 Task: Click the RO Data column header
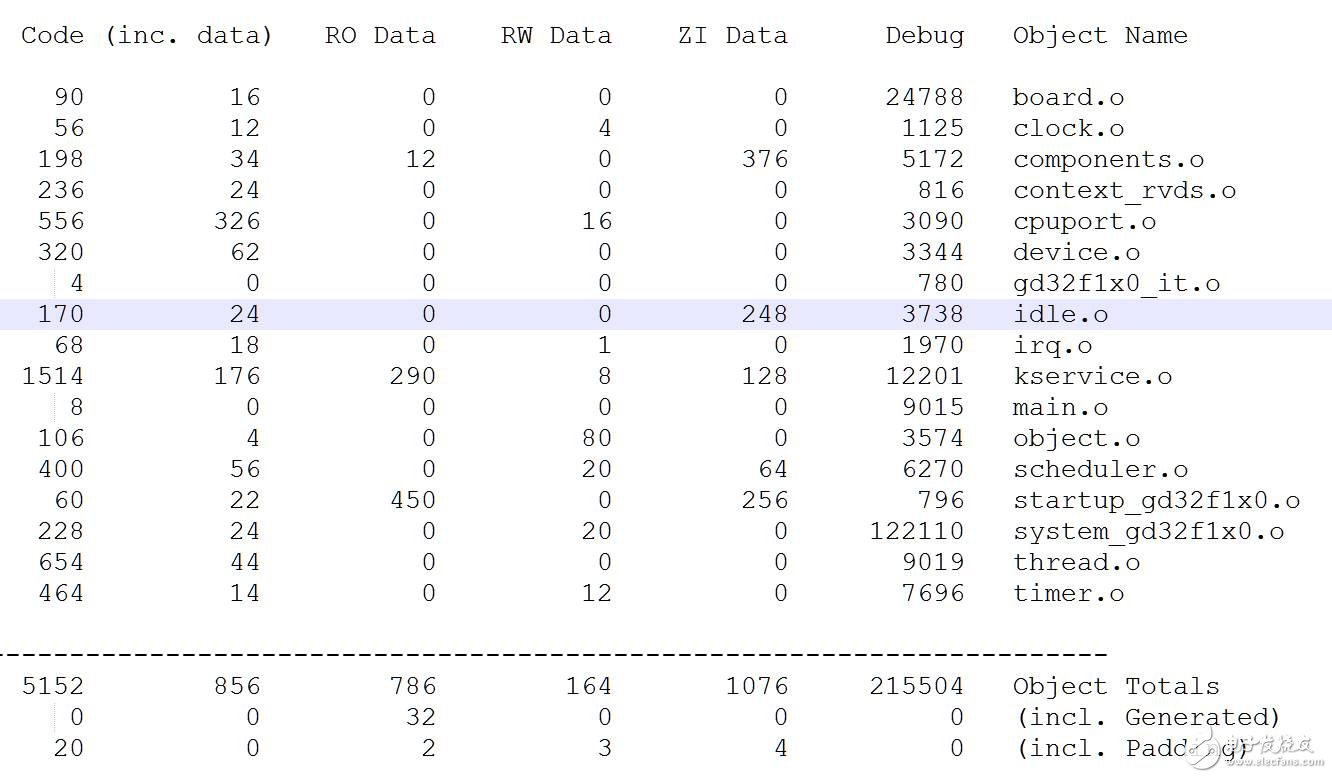pos(380,36)
